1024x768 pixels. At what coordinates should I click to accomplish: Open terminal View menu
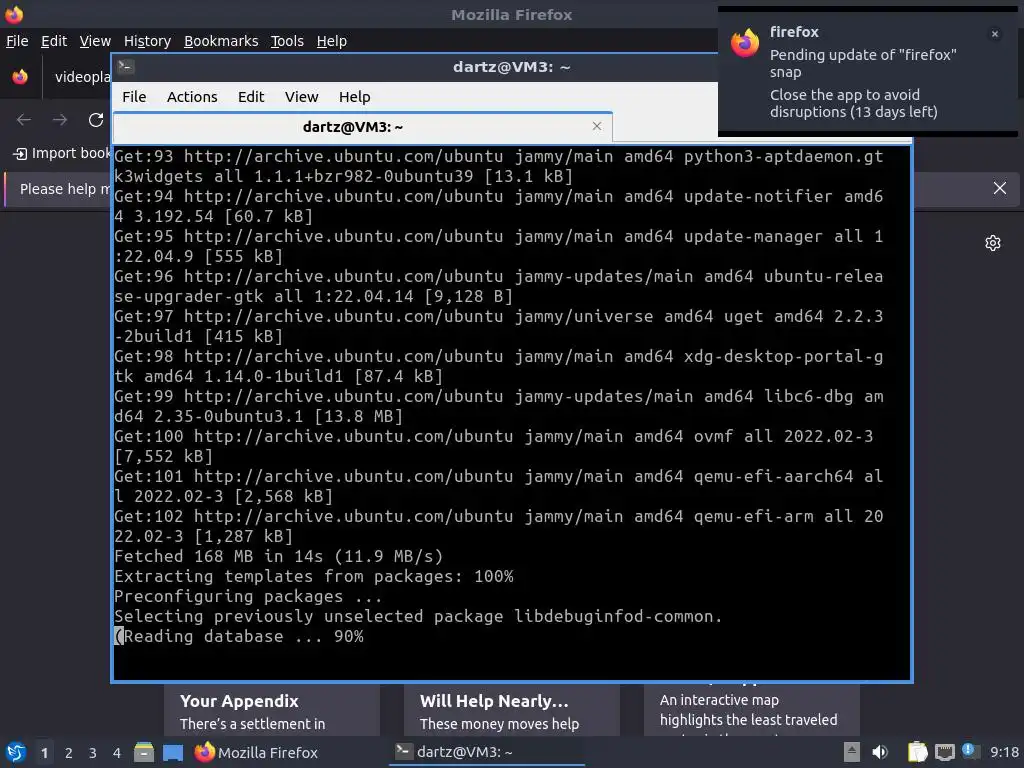pos(301,97)
